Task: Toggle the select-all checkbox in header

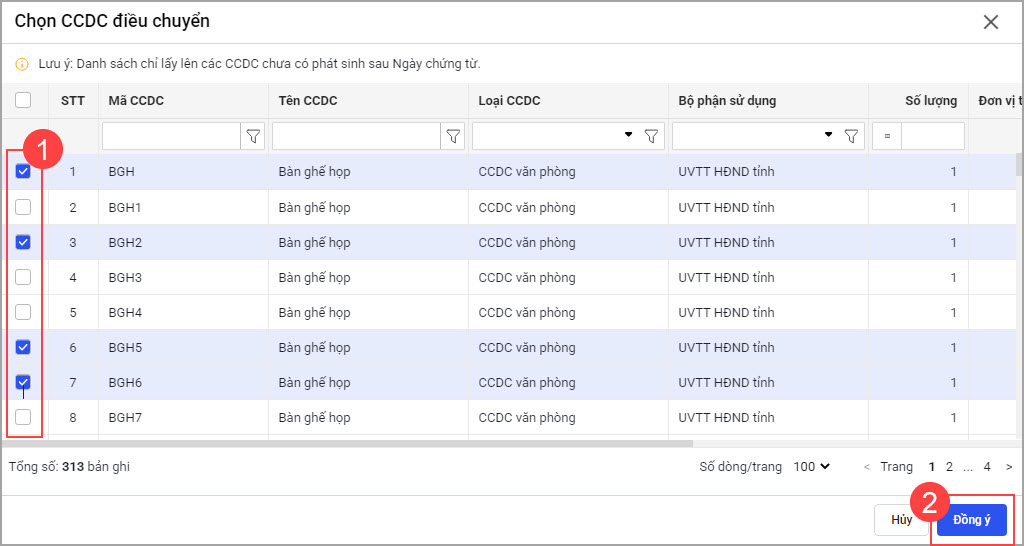Action: click(23, 100)
